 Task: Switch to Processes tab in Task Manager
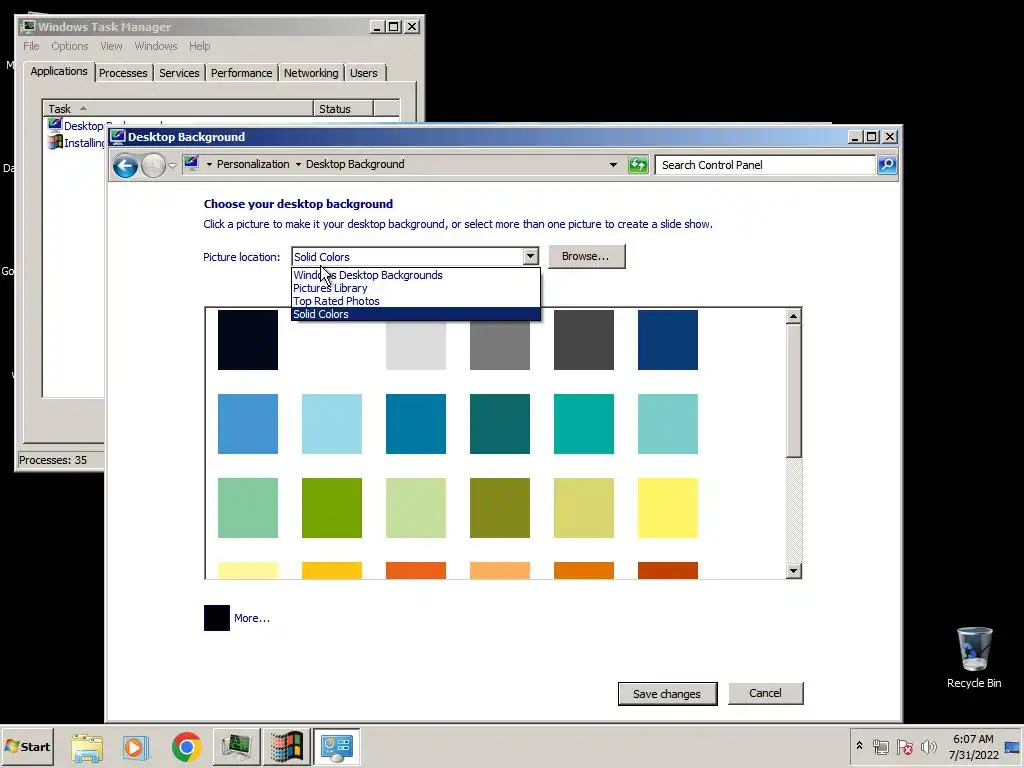pyautogui.click(x=123, y=73)
